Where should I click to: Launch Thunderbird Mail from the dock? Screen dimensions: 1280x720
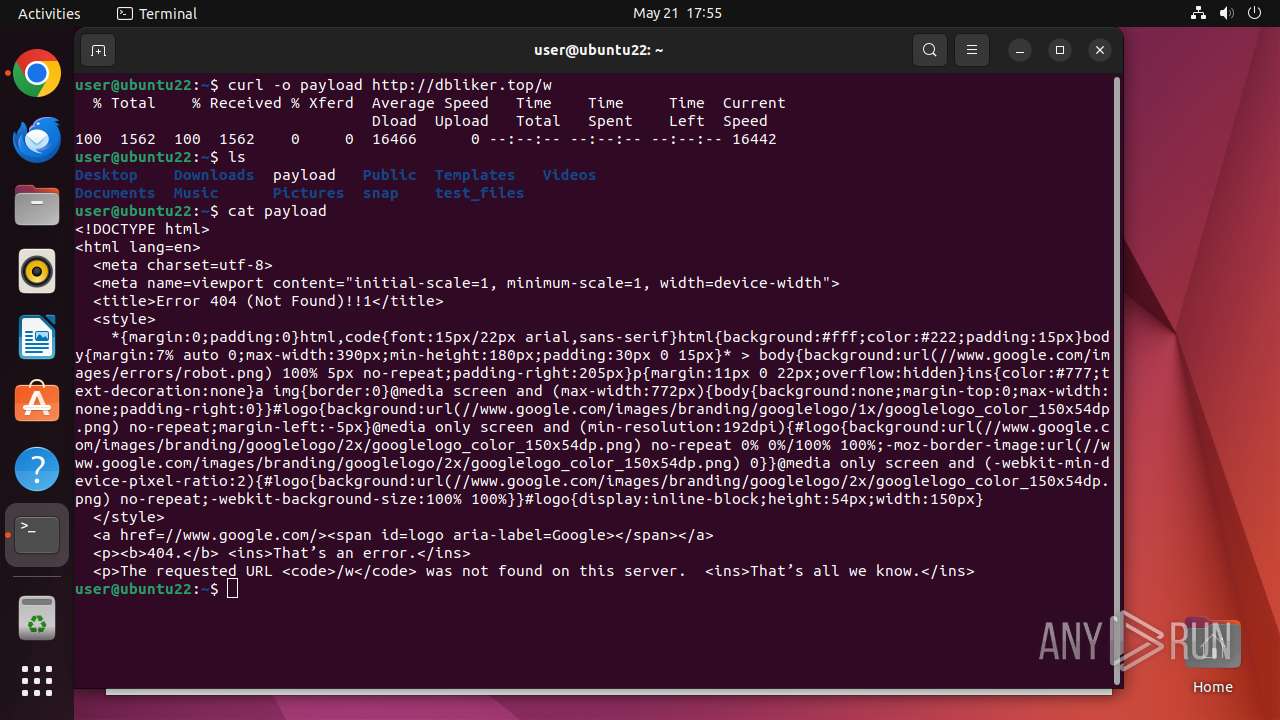pos(37,139)
